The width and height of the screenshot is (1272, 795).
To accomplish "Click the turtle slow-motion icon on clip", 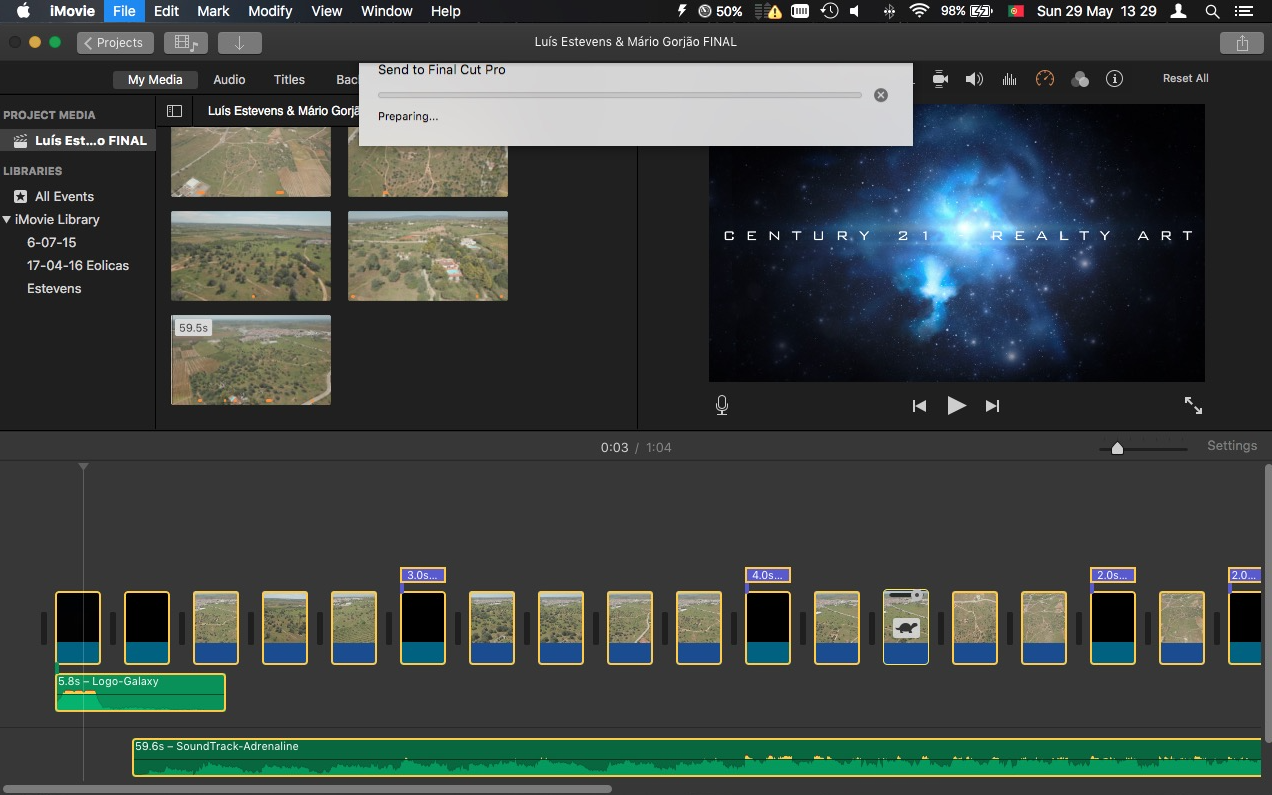I will (906, 629).
